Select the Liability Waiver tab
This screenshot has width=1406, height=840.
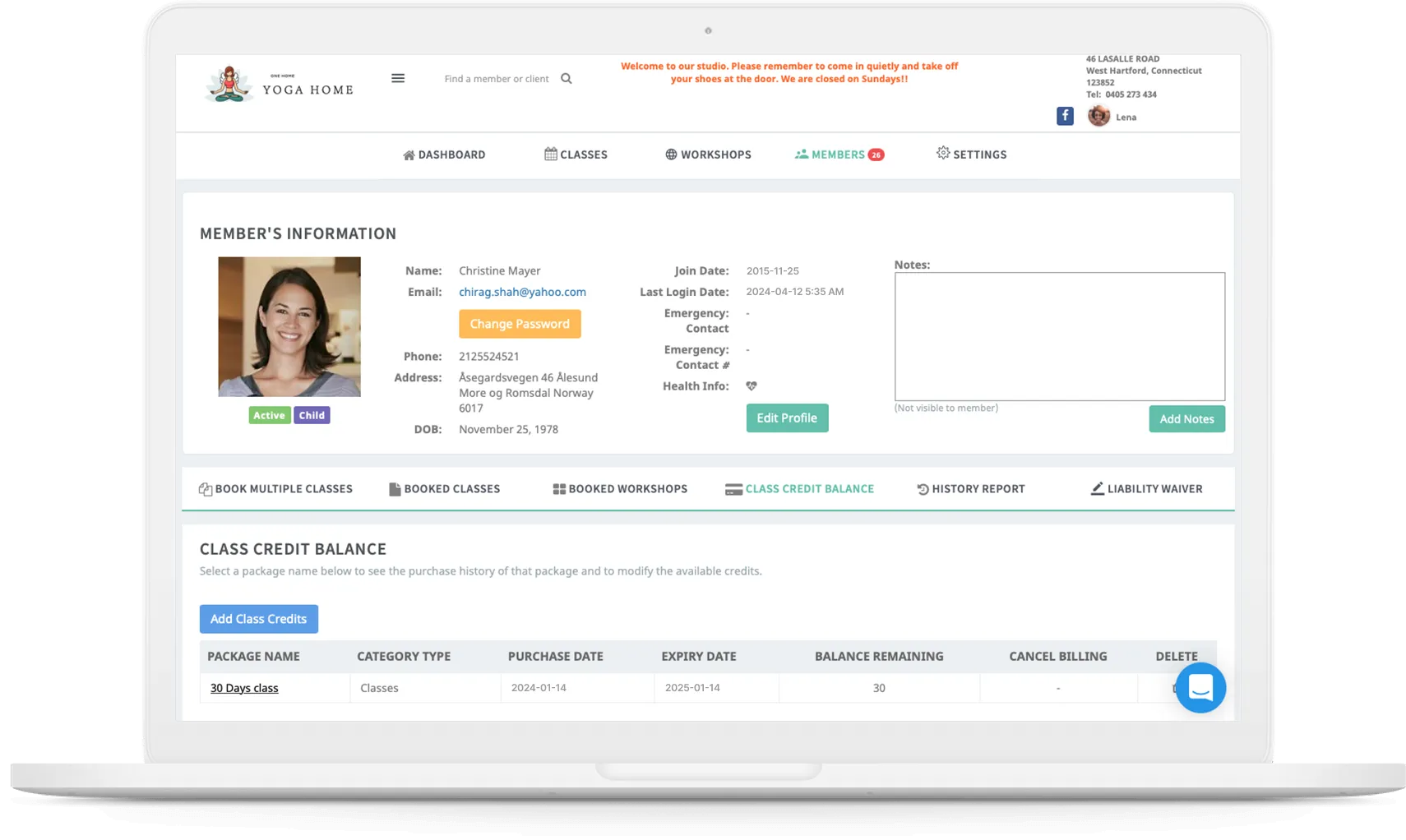click(x=1146, y=488)
